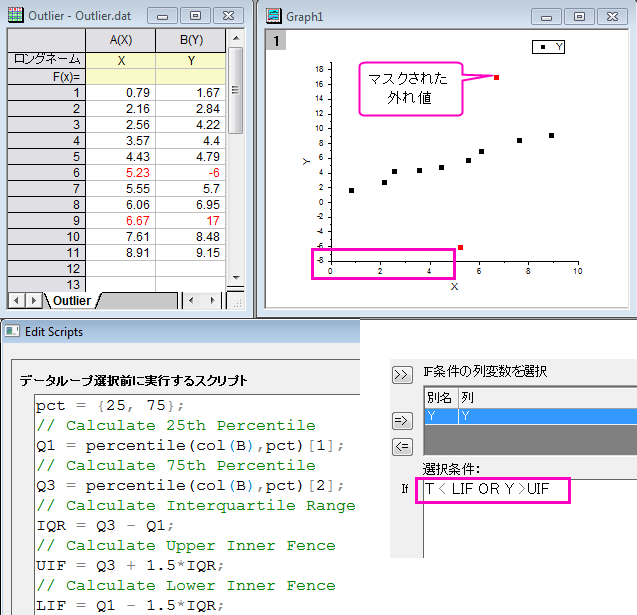
Task: Click comment line Calculate Interquartile Range
Action: click(196, 505)
